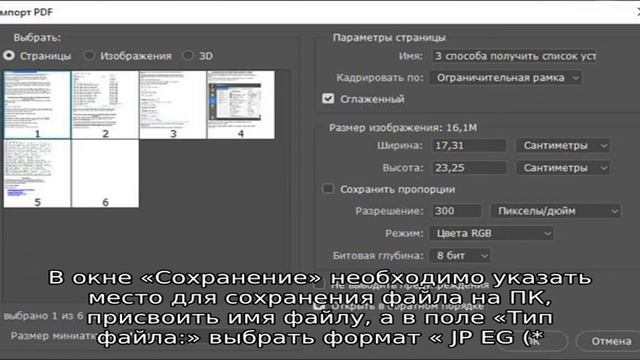The width and height of the screenshot is (640, 360).
Task: Click the Размер изображения: 16,1М label
Action: (403, 128)
